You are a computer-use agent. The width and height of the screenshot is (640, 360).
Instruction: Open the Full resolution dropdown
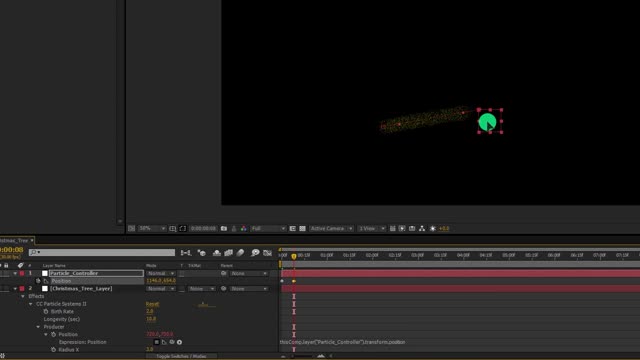point(268,229)
